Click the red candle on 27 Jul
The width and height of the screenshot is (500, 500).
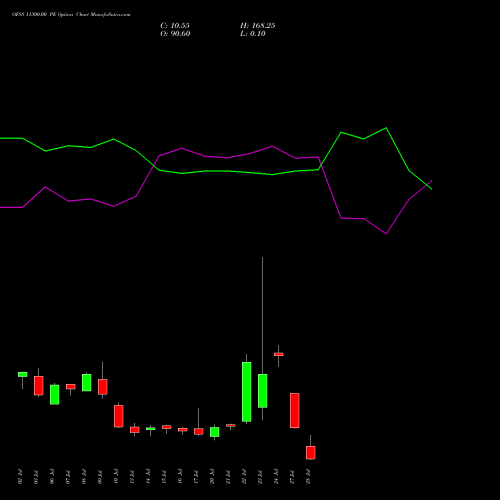coord(295,410)
